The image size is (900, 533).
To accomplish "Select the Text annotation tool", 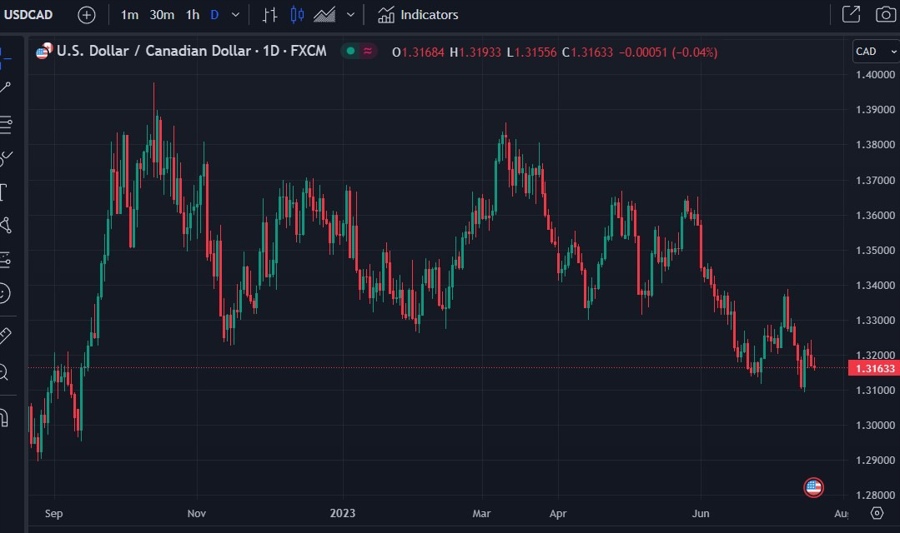I will click(x=4, y=192).
